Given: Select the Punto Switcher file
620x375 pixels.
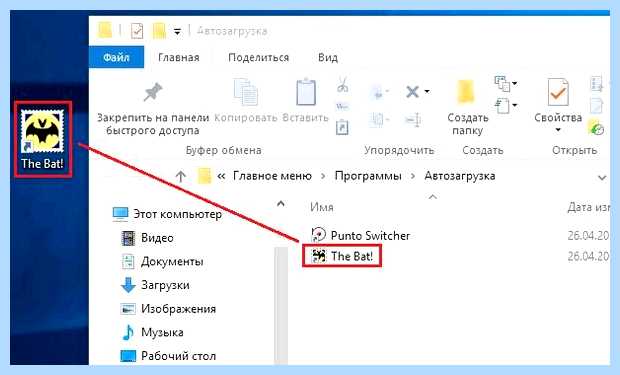Looking at the screenshot, I should [361, 235].
